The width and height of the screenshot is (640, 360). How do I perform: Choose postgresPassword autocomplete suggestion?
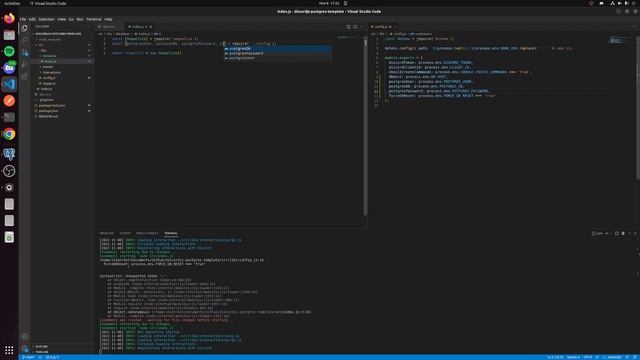point(278,53)
